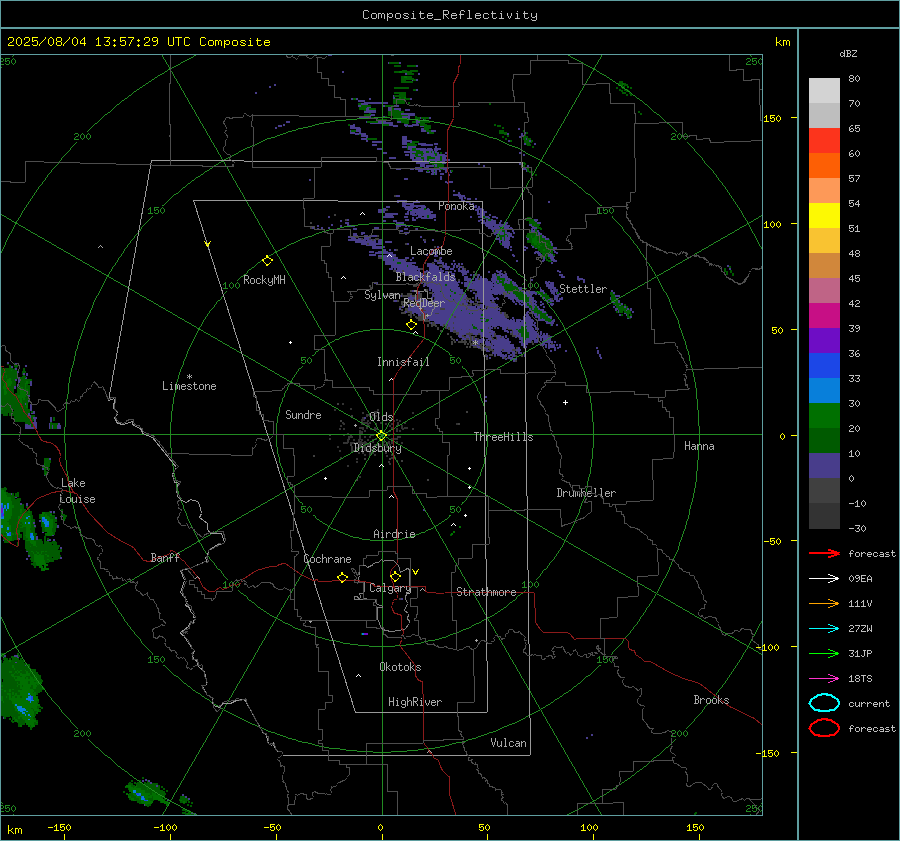The width and height of the screenshot is (900, 841).
Task: Click the red forecast arrow in legend
Action: [824, 553]
